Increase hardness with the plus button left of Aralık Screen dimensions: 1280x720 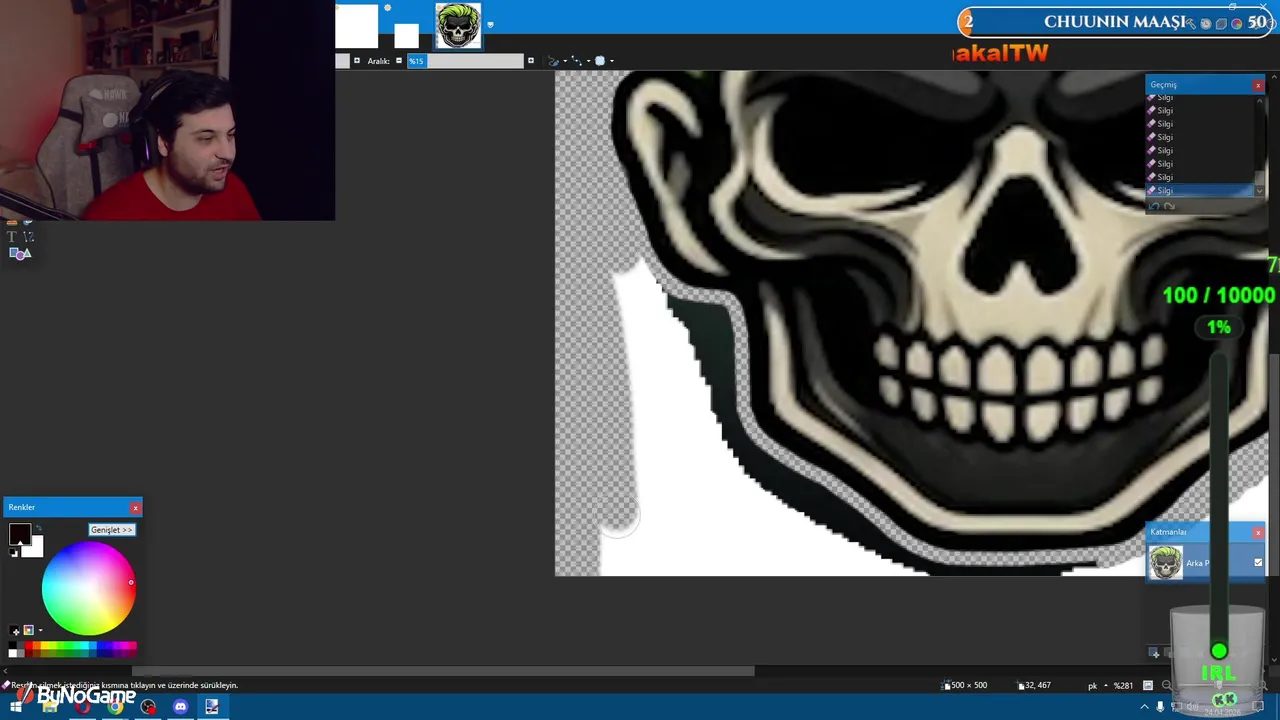tap(357, 61)
